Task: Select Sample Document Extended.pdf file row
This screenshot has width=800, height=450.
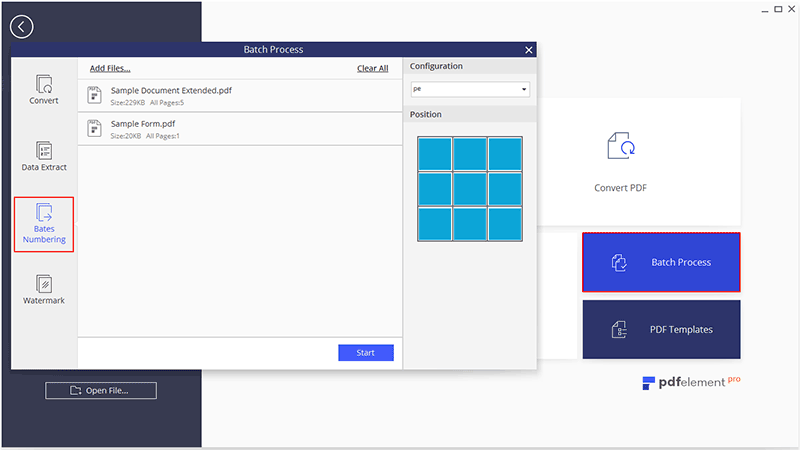Action: [x=240, y=95]
